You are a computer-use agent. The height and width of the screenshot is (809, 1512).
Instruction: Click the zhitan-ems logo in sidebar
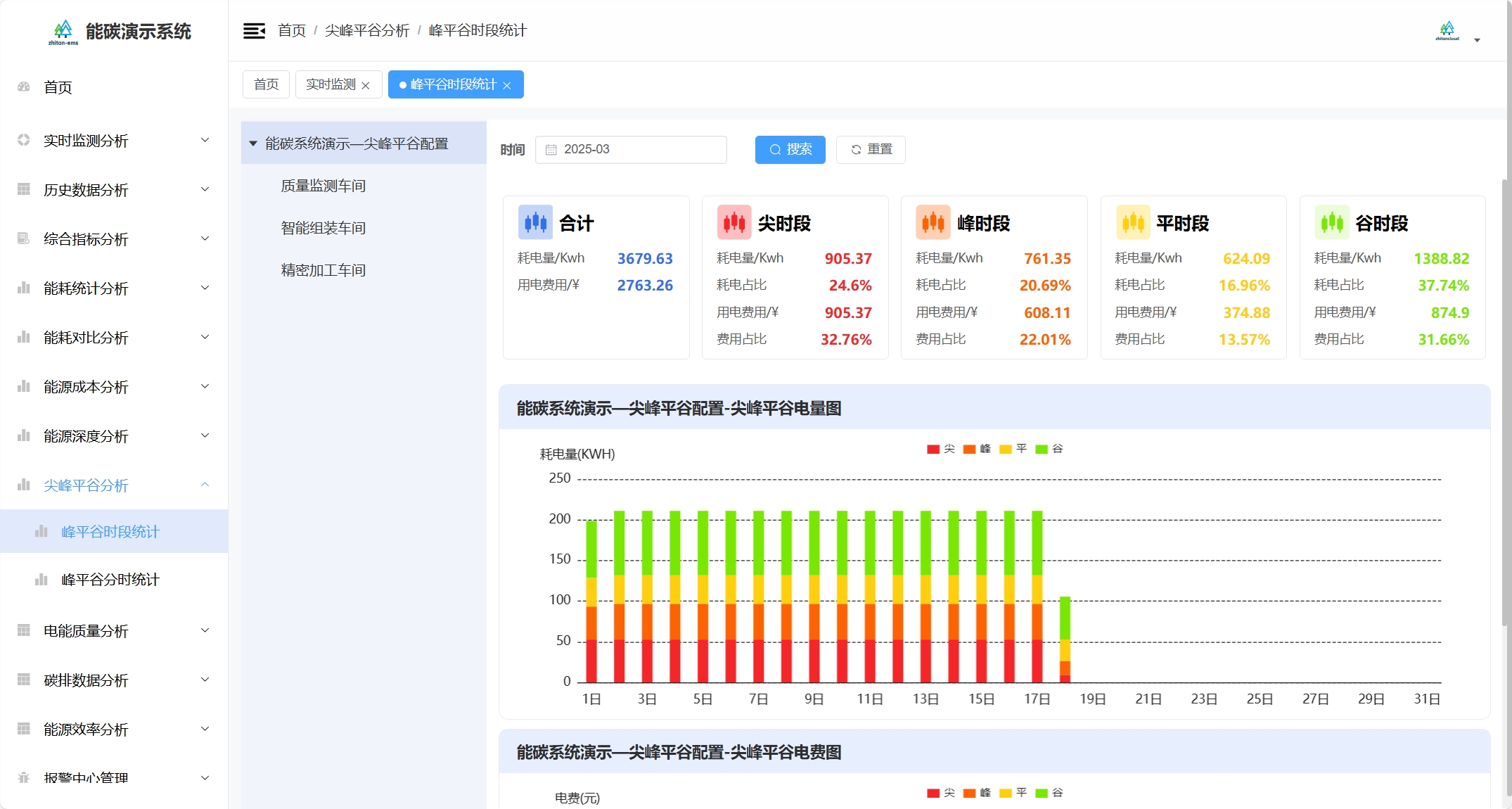pos(63,32)
